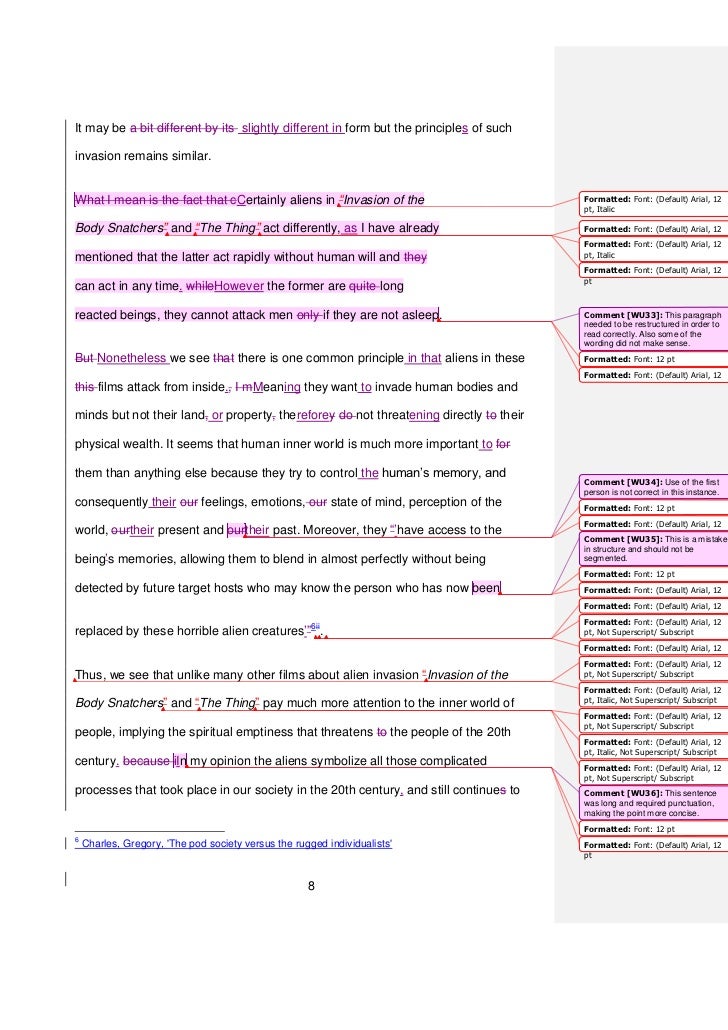Screen dimensions: 728x1030
Task: Click the word "Thus" starting the last paragraph
Action: (89, 675)
